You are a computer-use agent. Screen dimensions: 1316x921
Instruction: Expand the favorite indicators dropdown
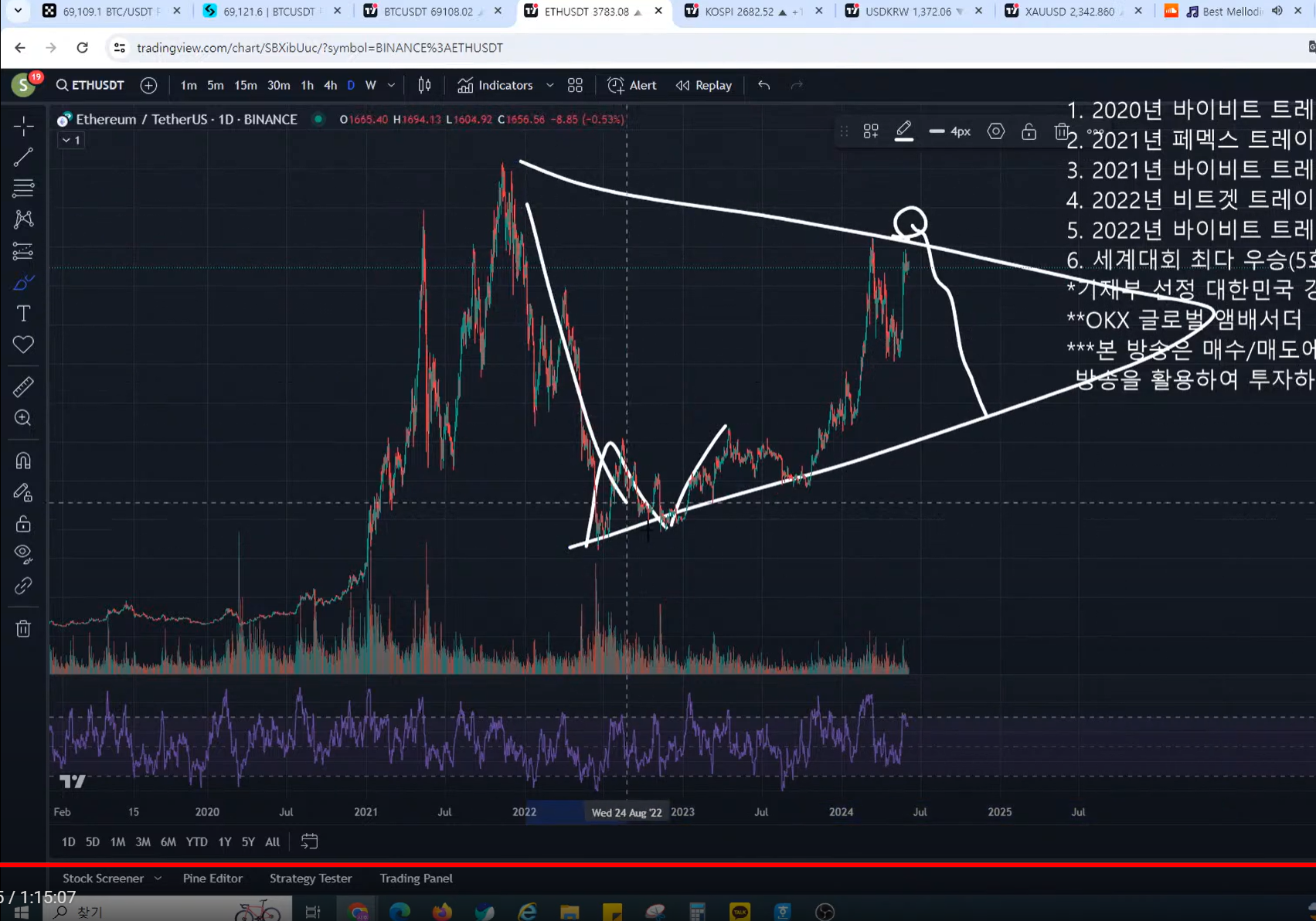click(549, 85)
